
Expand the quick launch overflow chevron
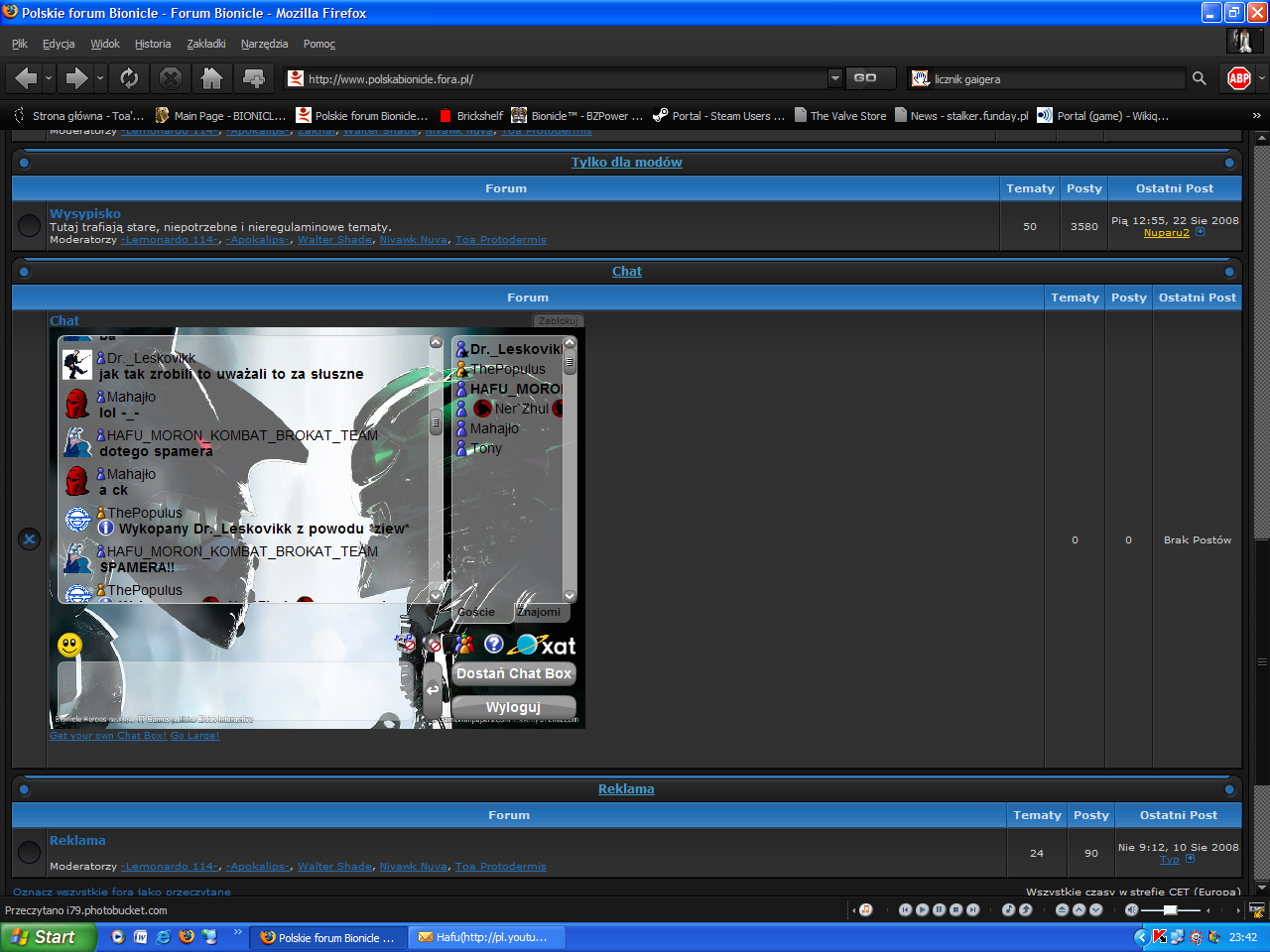(237, 932)
